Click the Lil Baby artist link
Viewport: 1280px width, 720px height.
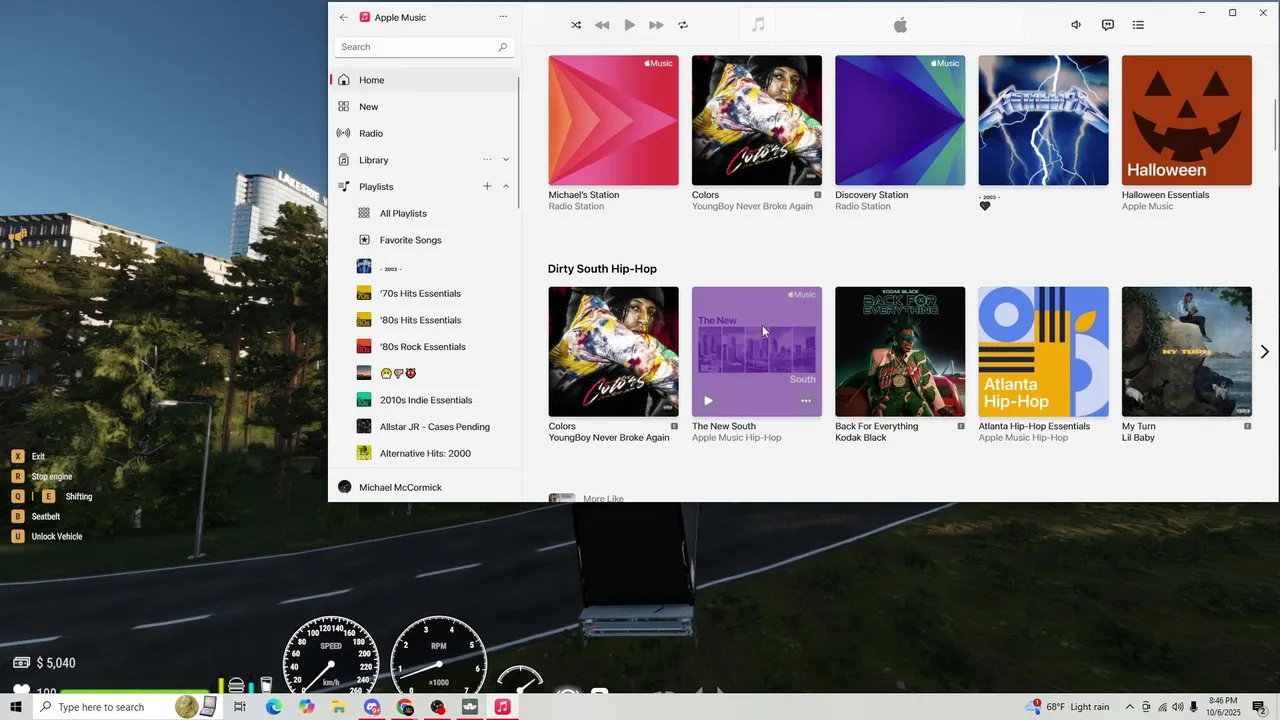point(1138,438)
